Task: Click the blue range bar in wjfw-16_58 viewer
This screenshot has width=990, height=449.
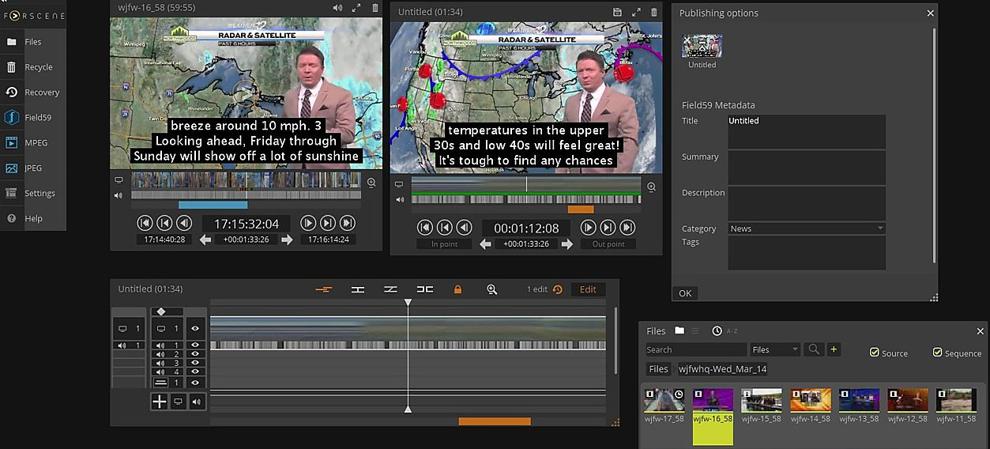Action: point(213,205)
